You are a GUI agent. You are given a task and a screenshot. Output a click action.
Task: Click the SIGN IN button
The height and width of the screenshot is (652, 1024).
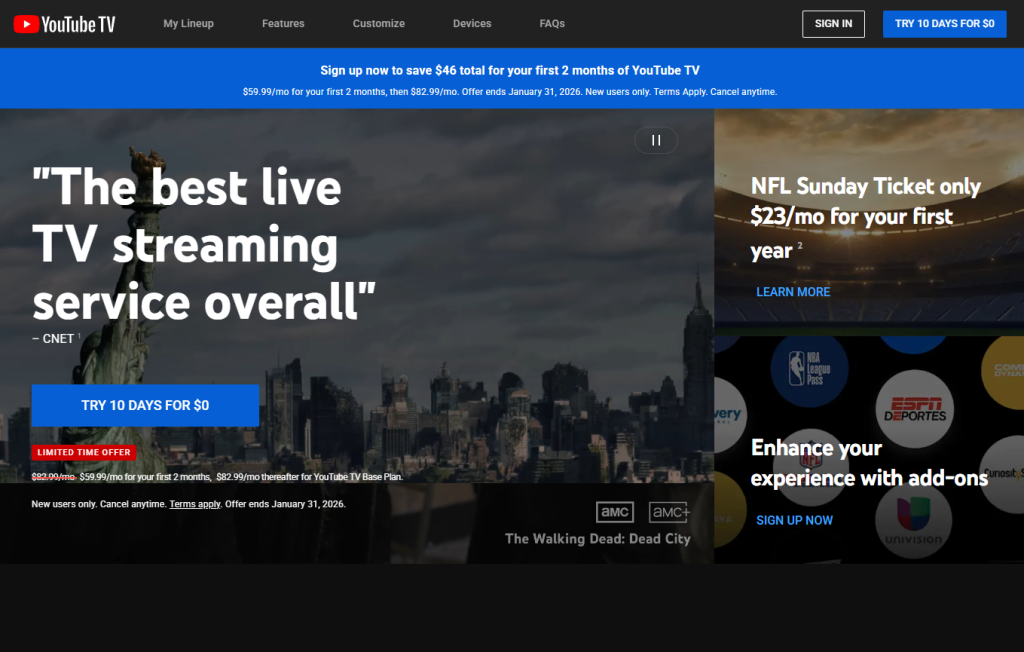click(x=833, y=24)
